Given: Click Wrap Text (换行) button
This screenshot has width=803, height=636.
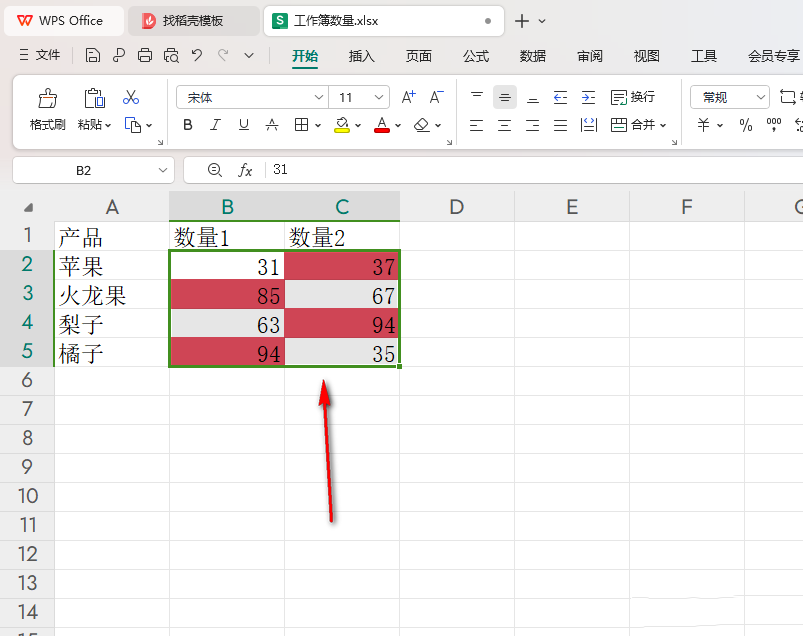Looking at the screenshot, I should (633, 97).
